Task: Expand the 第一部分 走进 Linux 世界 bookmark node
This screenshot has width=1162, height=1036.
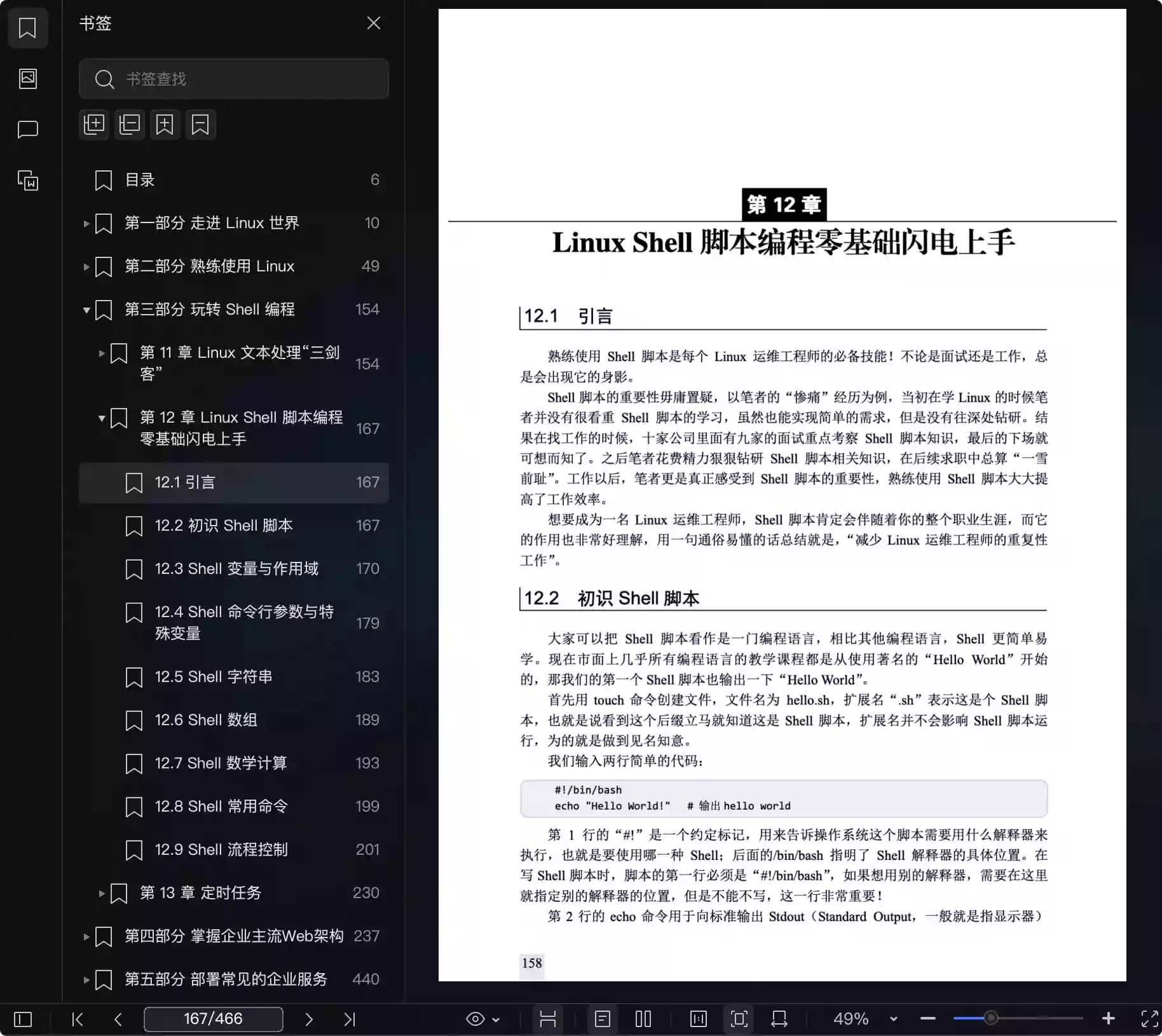Action: [x=86, y=223]
